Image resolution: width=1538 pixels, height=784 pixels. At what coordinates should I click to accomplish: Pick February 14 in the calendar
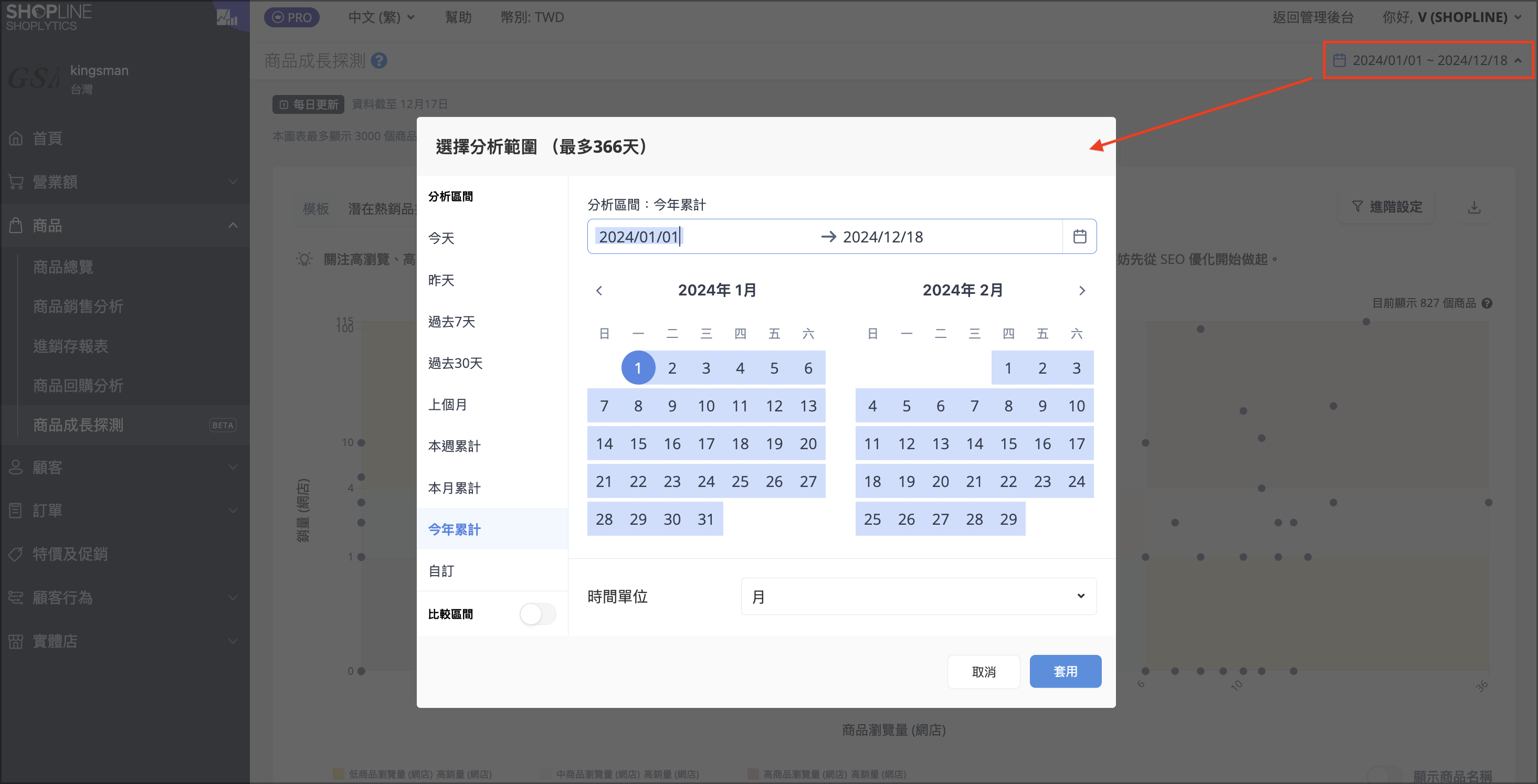[974, 443]
